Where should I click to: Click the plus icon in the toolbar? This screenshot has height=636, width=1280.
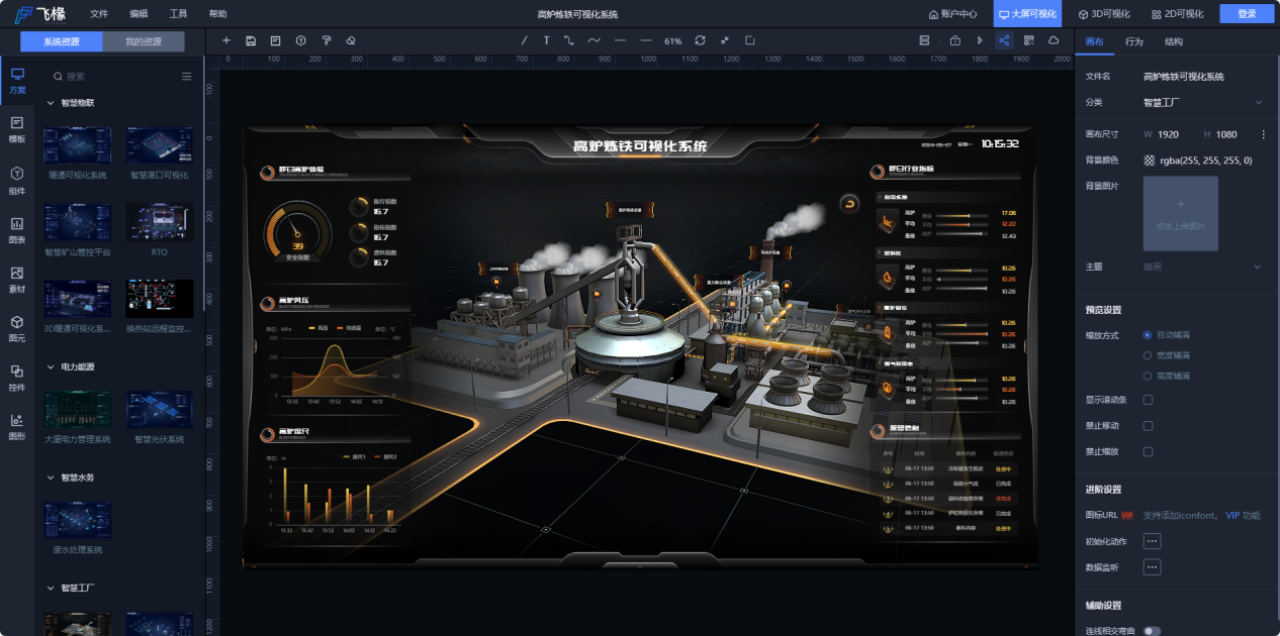[x=225, y=41]
